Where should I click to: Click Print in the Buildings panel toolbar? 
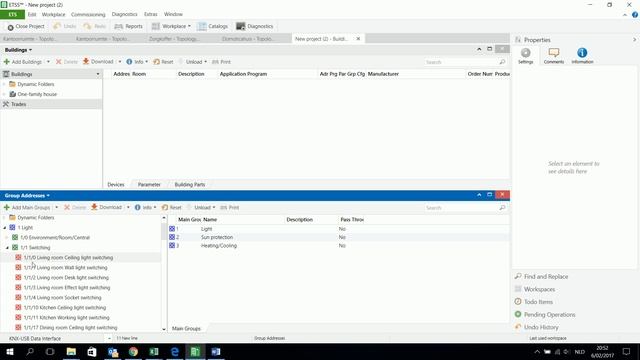(222, 62)
